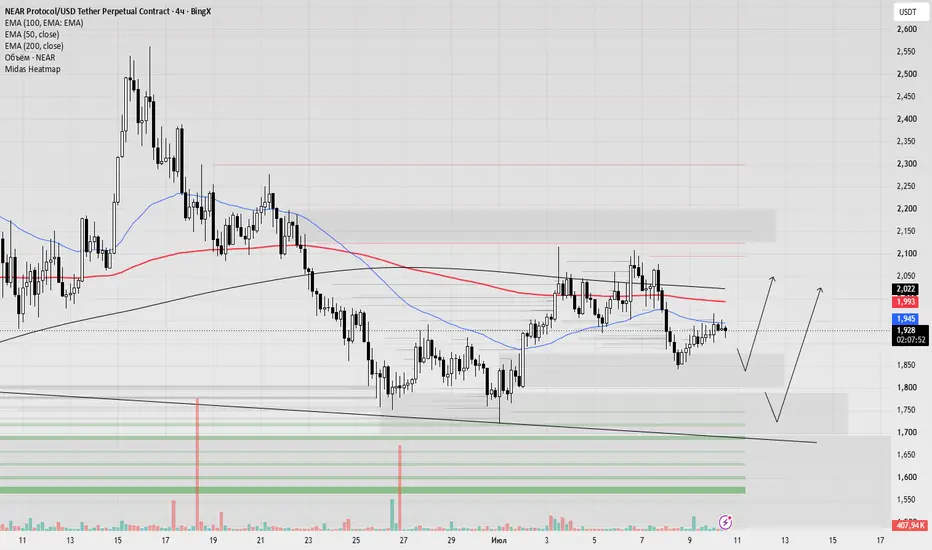932x550 pixels.
Task: Click date 7 on the time axis
Action: [x=642, y=540]
